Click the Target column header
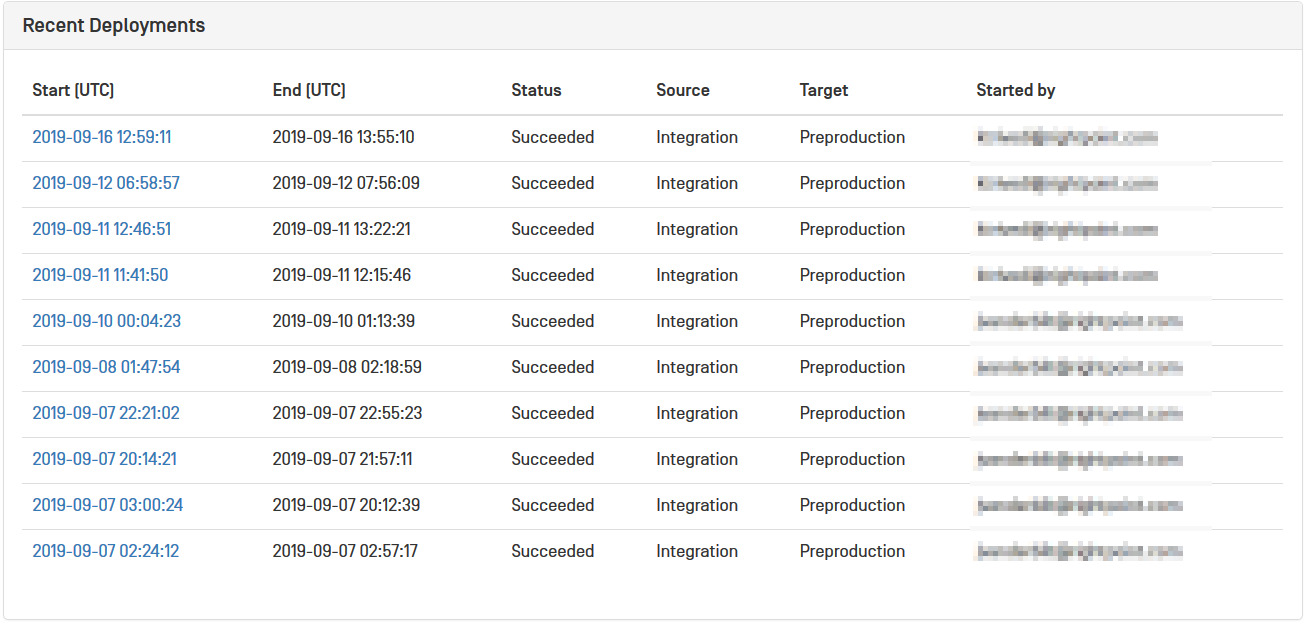The height and width of the screenshot is (629, 1314). (x=824, y=90)
